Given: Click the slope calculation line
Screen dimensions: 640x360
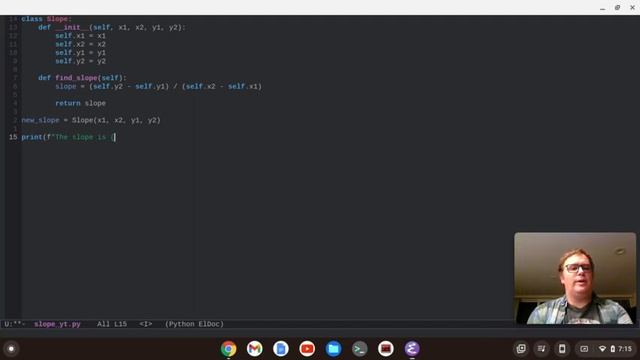Looking at the screenshot, I should point(158,87).
